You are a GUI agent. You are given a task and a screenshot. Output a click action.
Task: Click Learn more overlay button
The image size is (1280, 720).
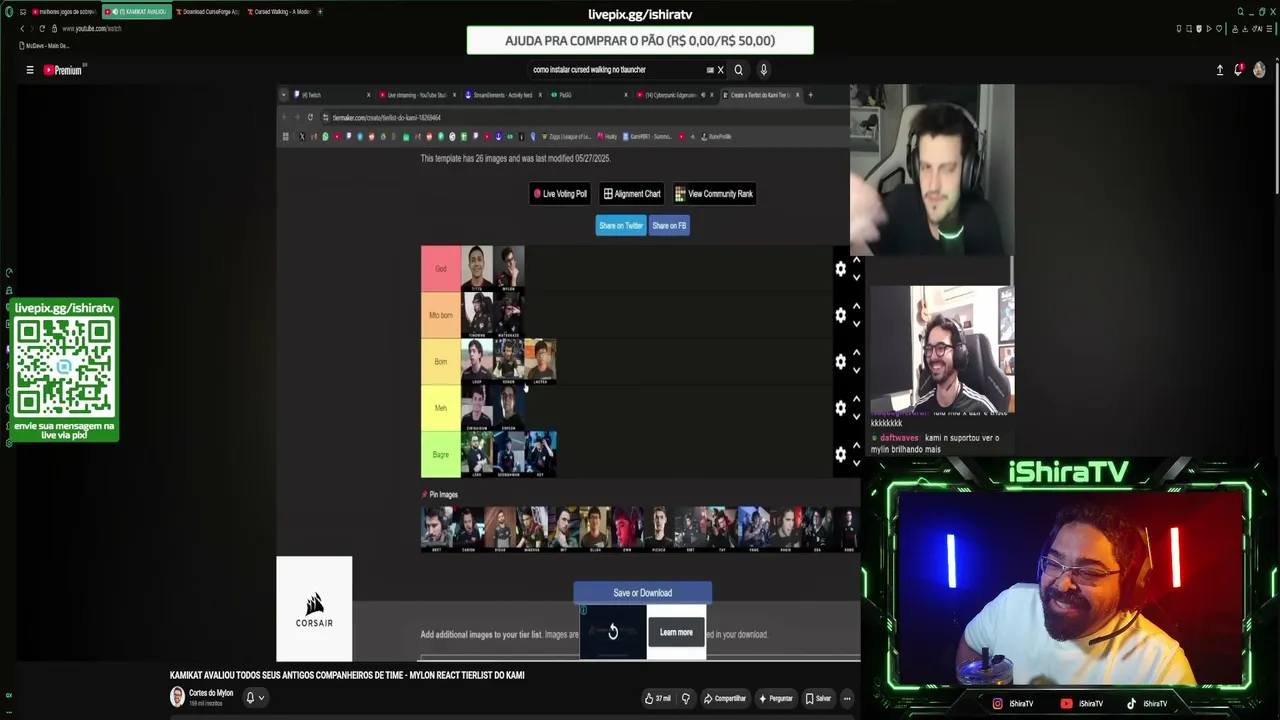point(676,632)
